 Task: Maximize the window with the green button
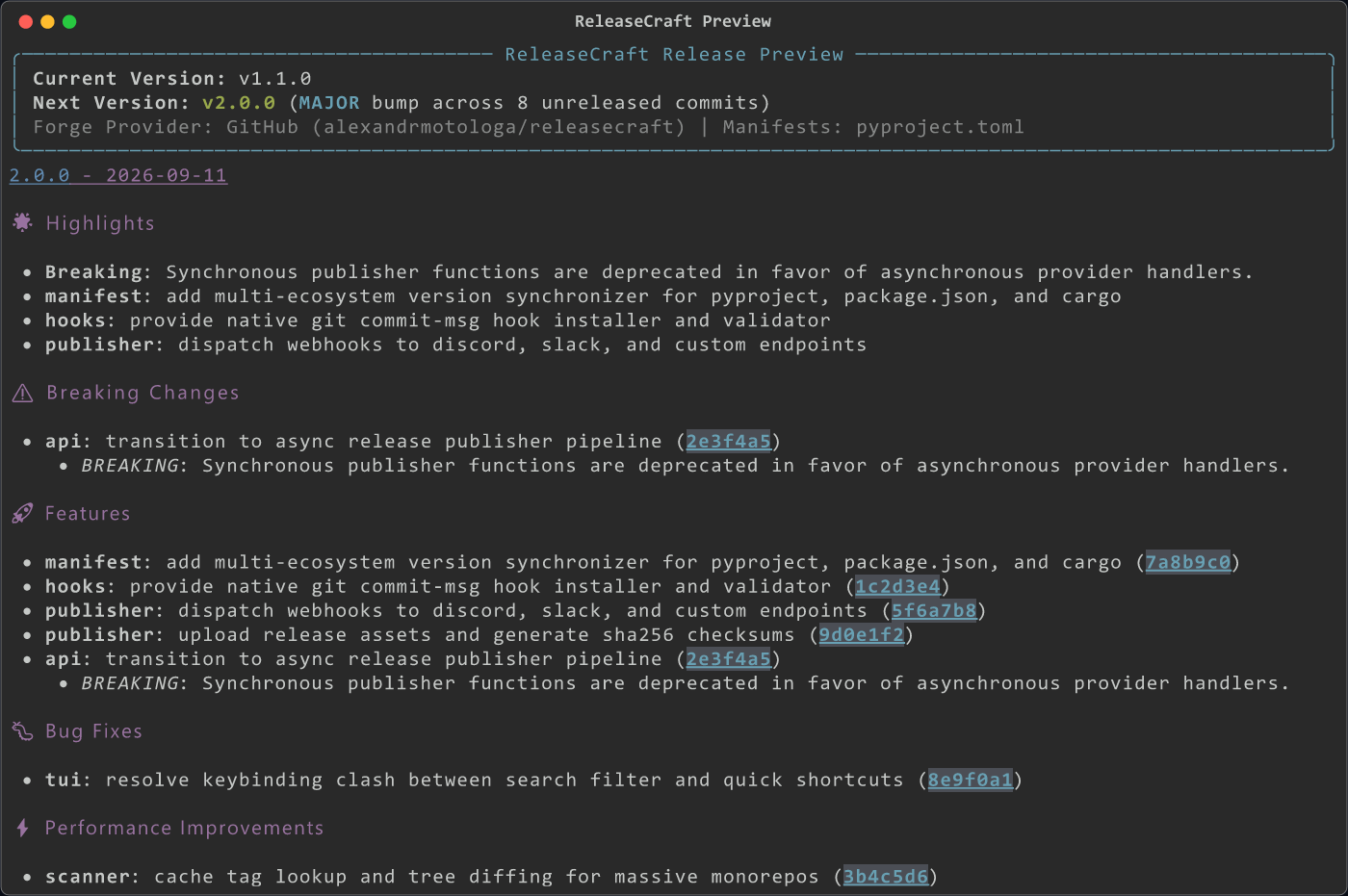[x=69, y=21]
